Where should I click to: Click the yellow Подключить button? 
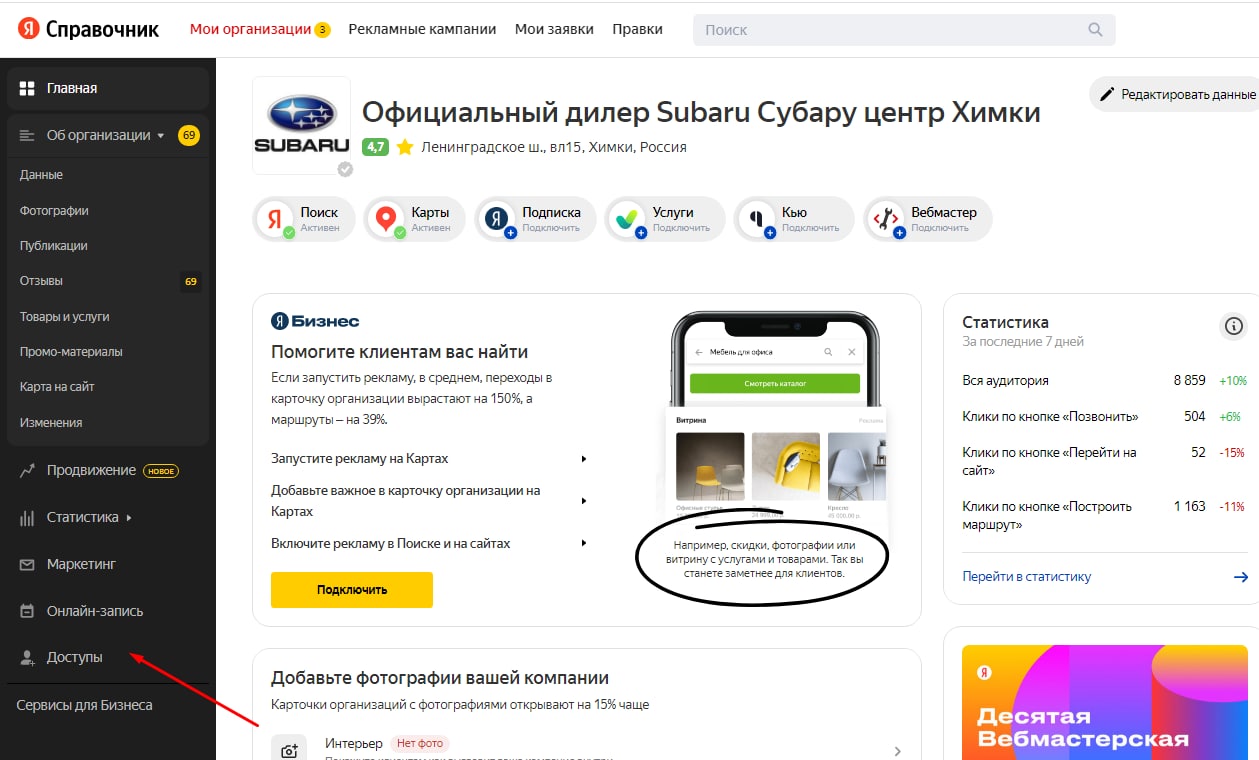(352, 589)
